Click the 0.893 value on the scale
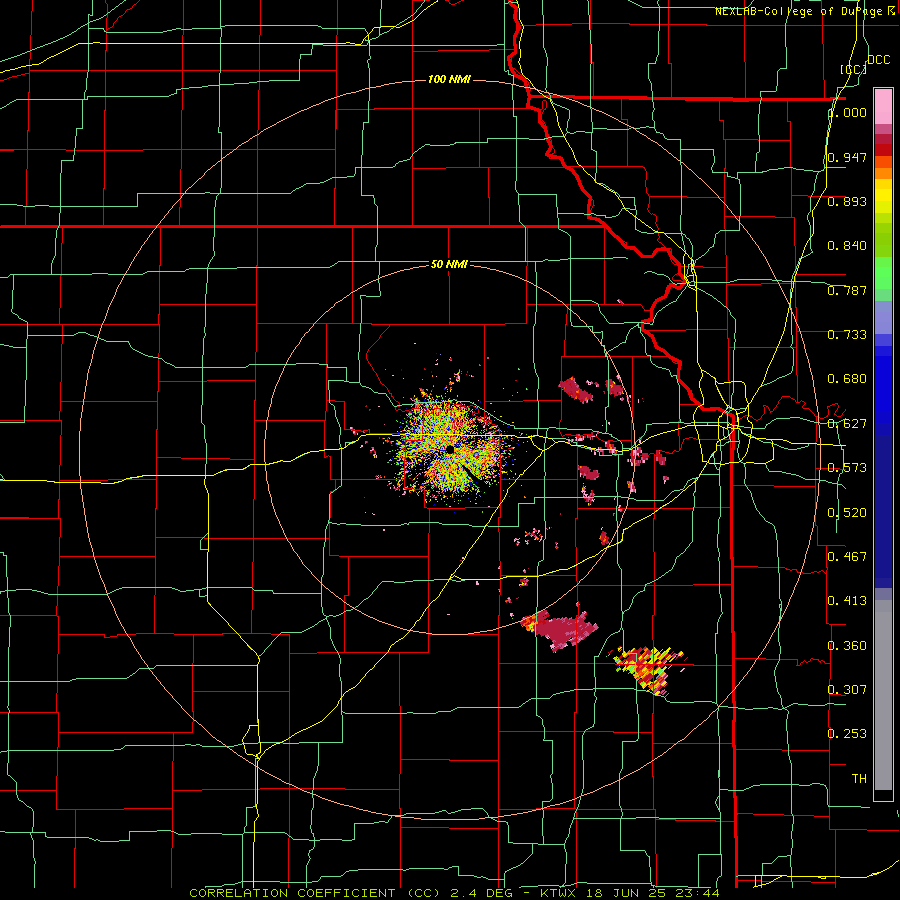Image resolution: width=900 pixels, height=900 pixels. 847,201
